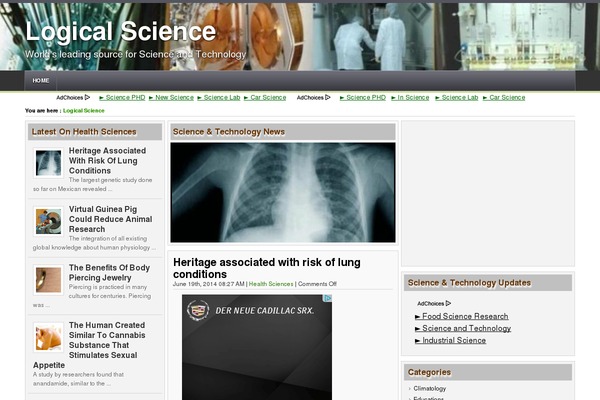Click the Categories heading
Viewport: 600px width, 400px height.
coord(429,372)
